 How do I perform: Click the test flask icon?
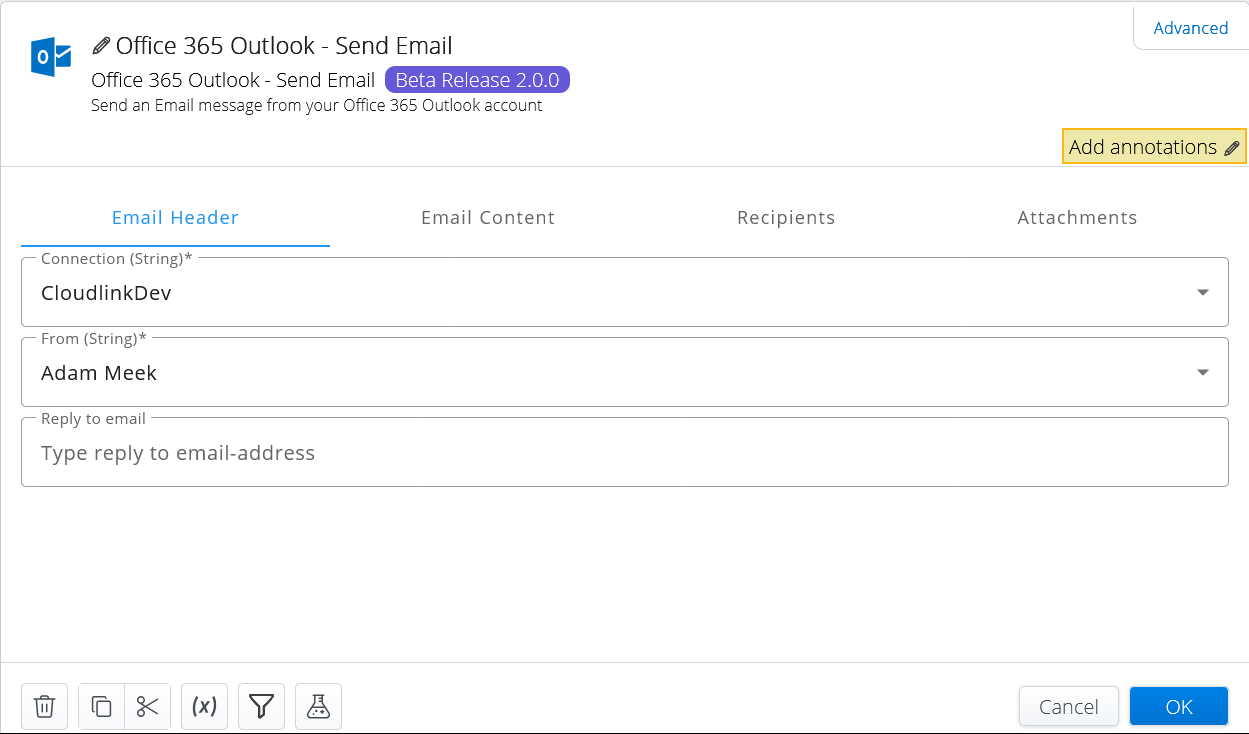[318, 706]
